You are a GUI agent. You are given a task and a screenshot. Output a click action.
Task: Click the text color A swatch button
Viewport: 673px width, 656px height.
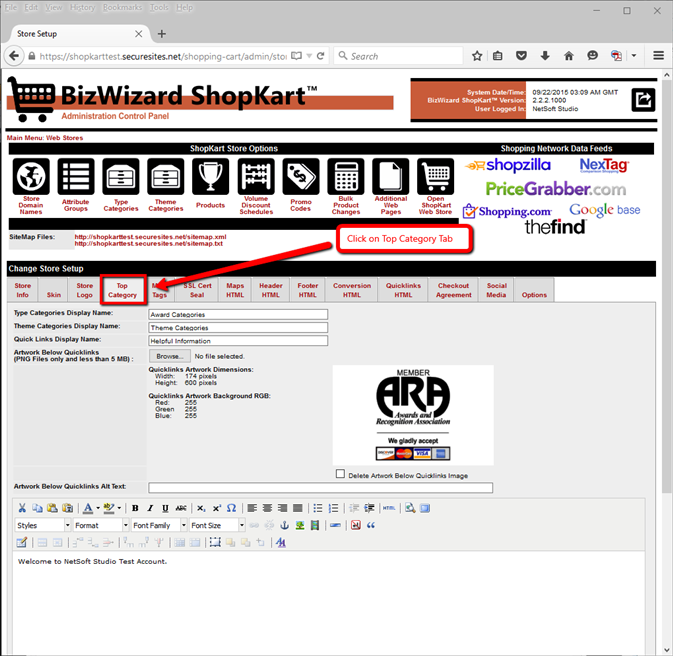[88, 508]
